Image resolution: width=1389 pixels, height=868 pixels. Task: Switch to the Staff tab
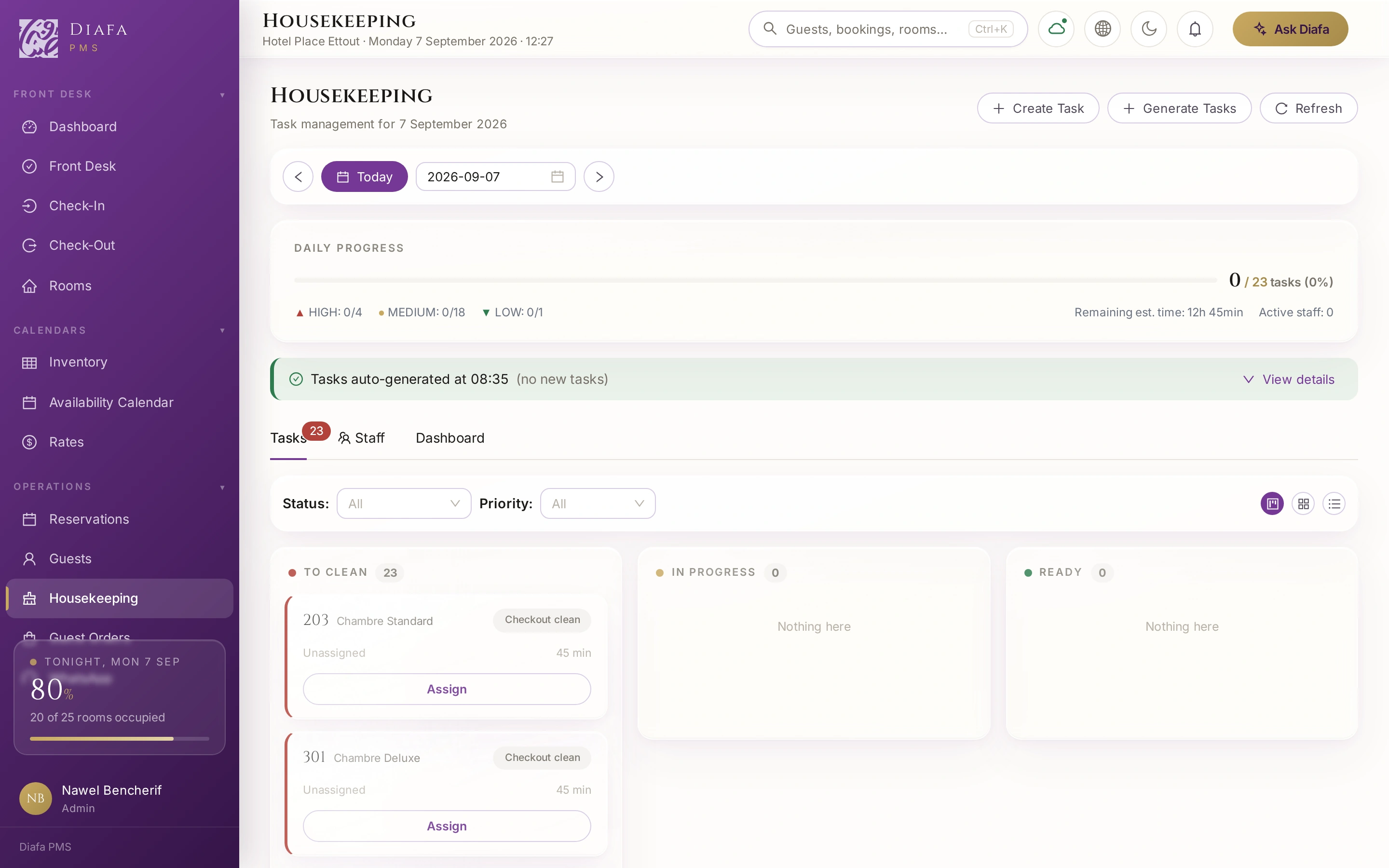[361, 438]
